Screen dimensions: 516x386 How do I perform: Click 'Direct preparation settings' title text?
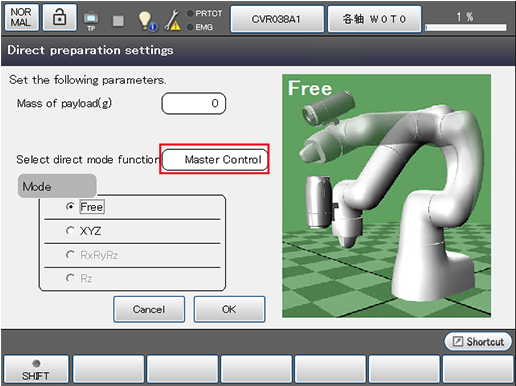(x=90, y=50)
